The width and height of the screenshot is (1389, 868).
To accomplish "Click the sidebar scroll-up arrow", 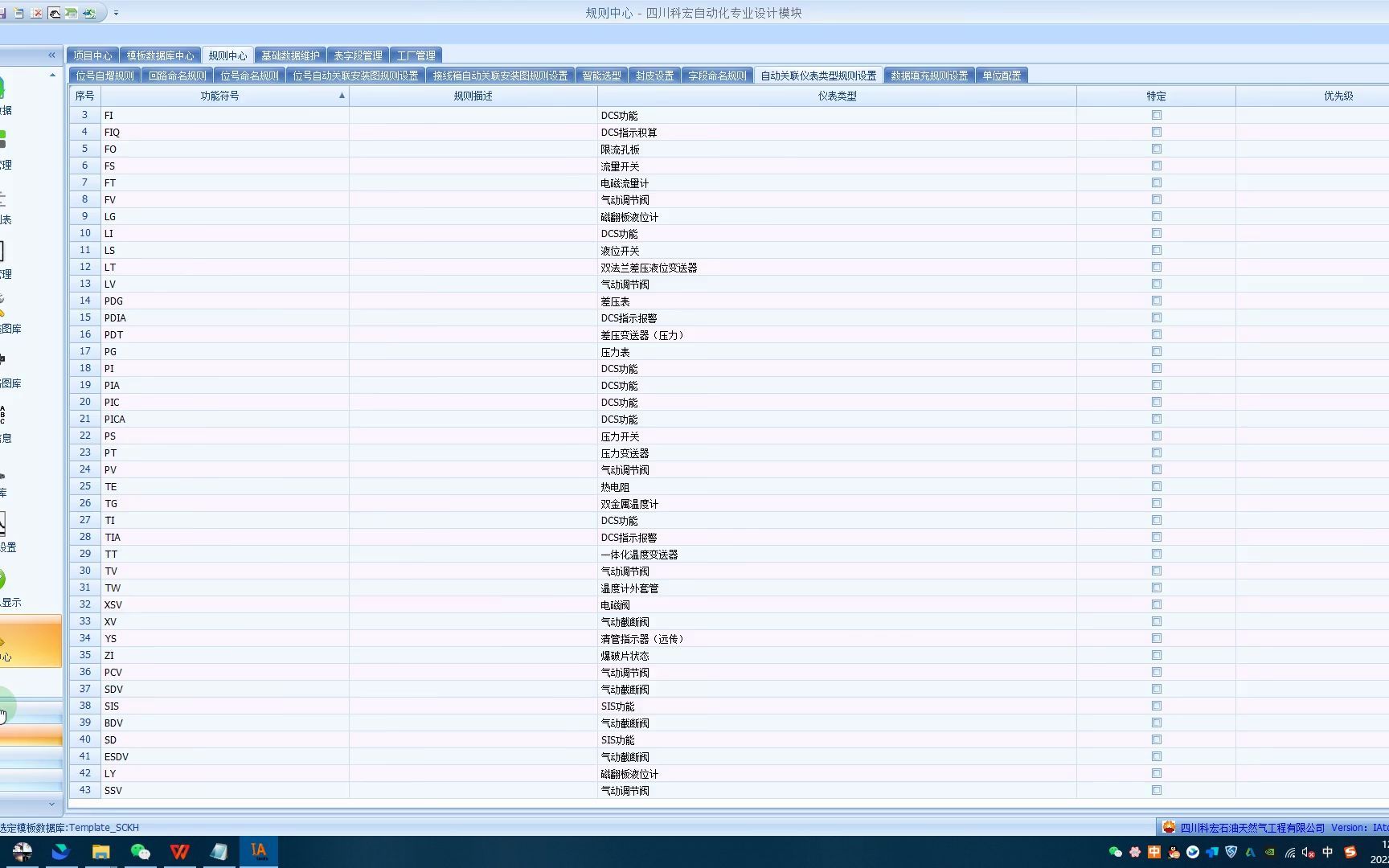I will pos(53,76).
